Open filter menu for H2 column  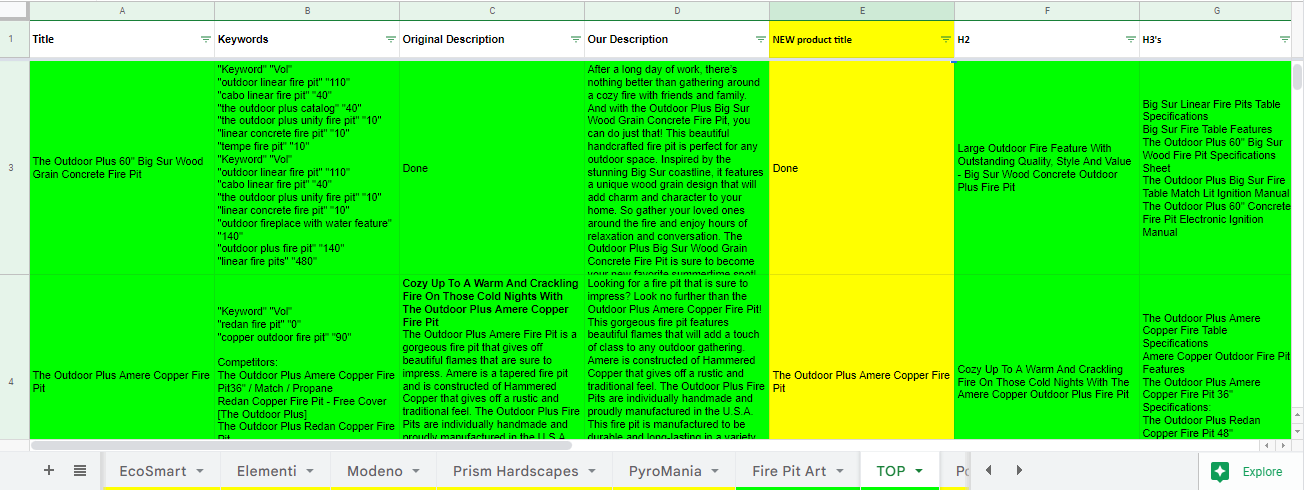(1130, 40)
